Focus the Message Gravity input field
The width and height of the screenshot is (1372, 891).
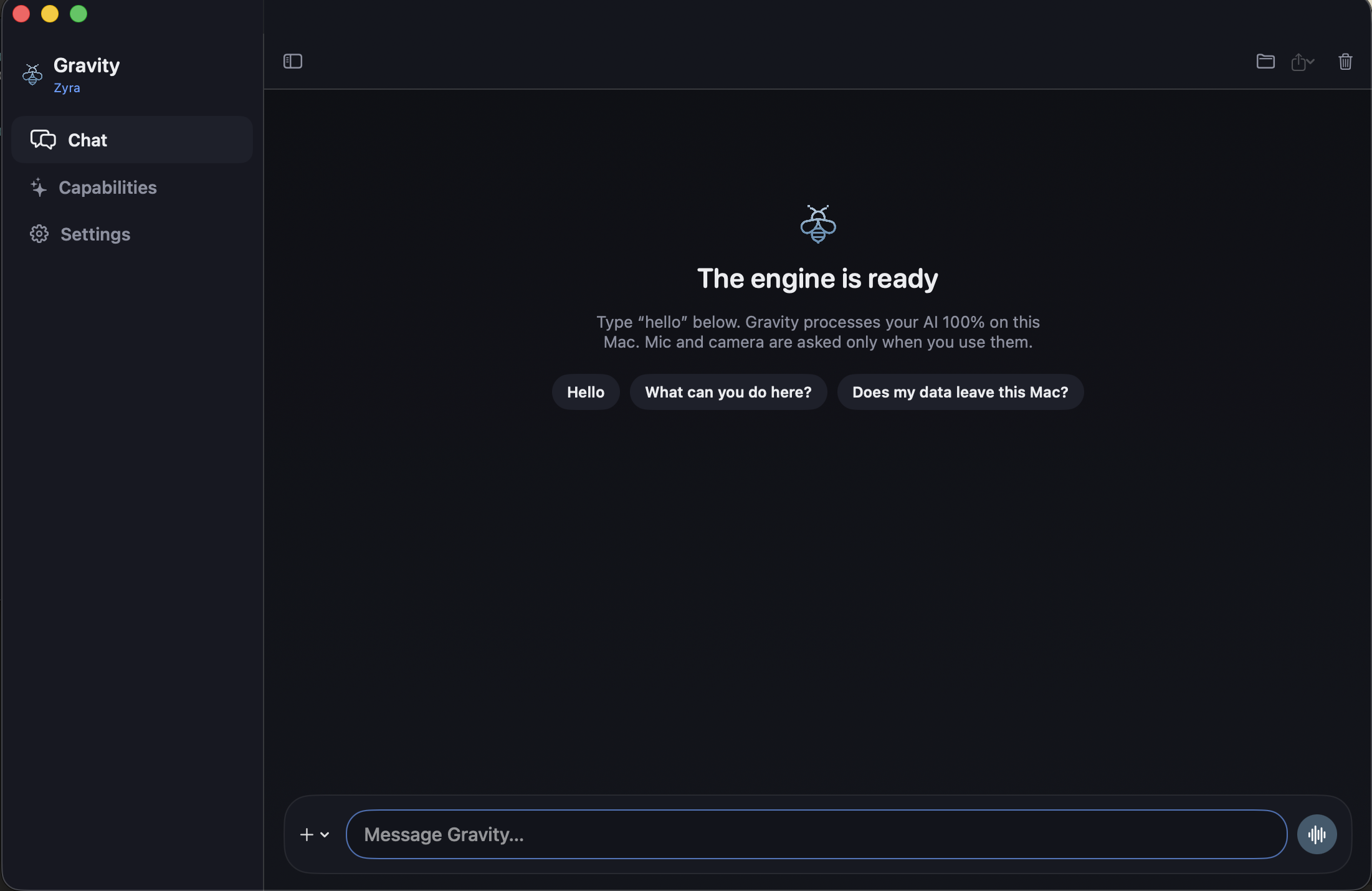point(816,834)
